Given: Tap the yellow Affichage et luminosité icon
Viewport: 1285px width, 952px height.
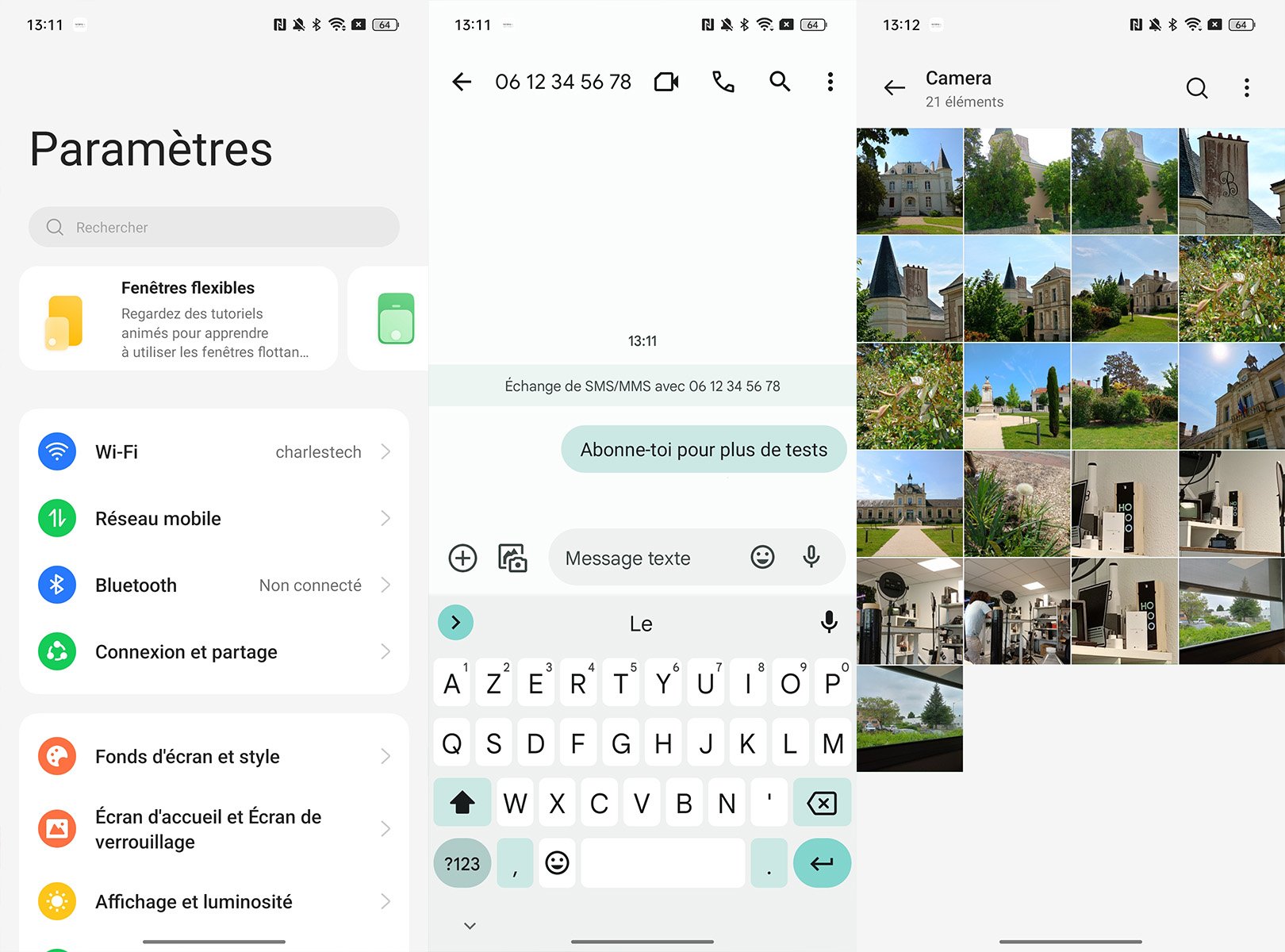Looking at the screenshot, I should click(57, 901).
